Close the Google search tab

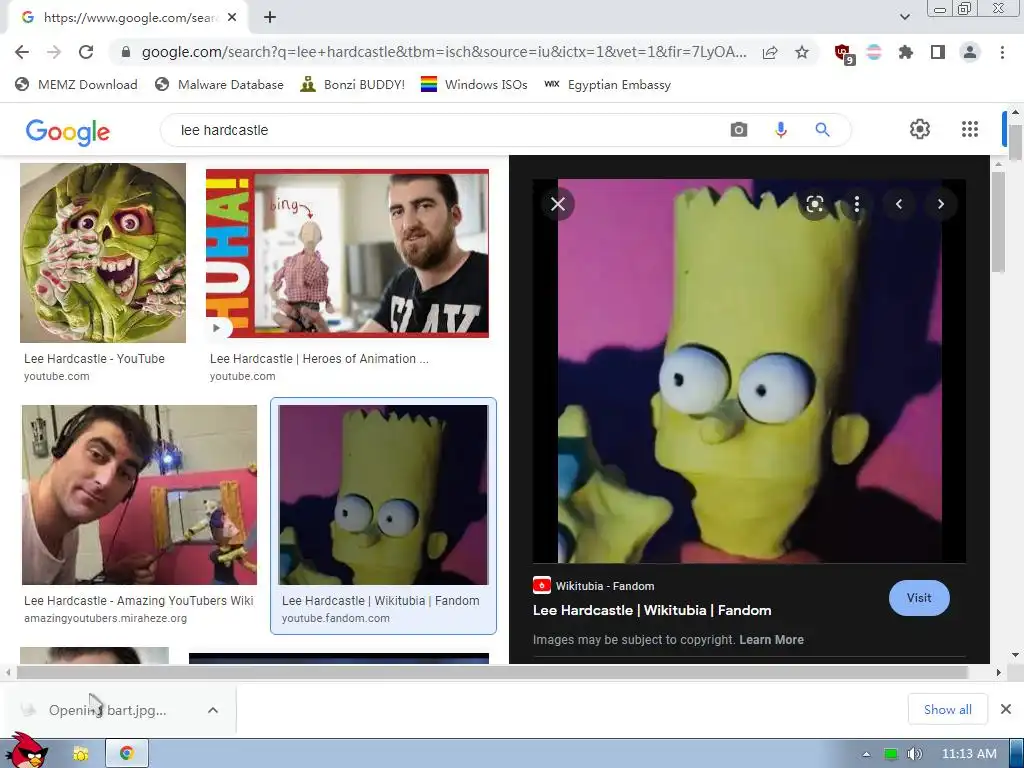pos(232,18)
